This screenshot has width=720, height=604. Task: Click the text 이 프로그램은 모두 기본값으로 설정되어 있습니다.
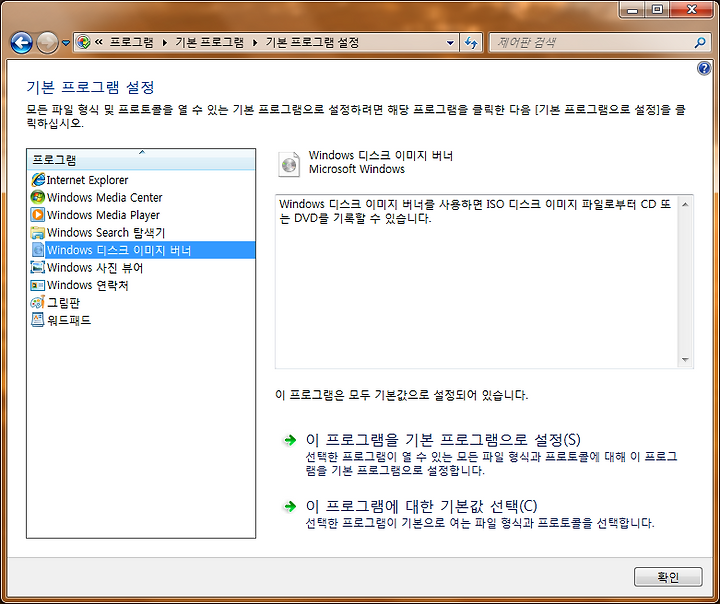point(401,395)
